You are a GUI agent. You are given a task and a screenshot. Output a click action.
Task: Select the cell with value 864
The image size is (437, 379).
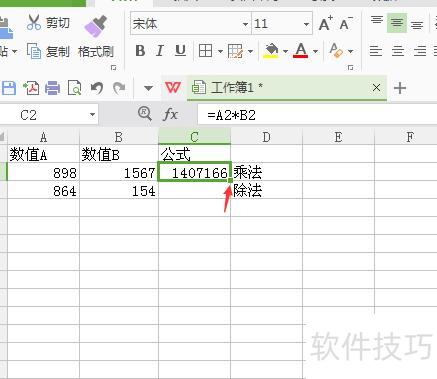click(x=43, y=190)
